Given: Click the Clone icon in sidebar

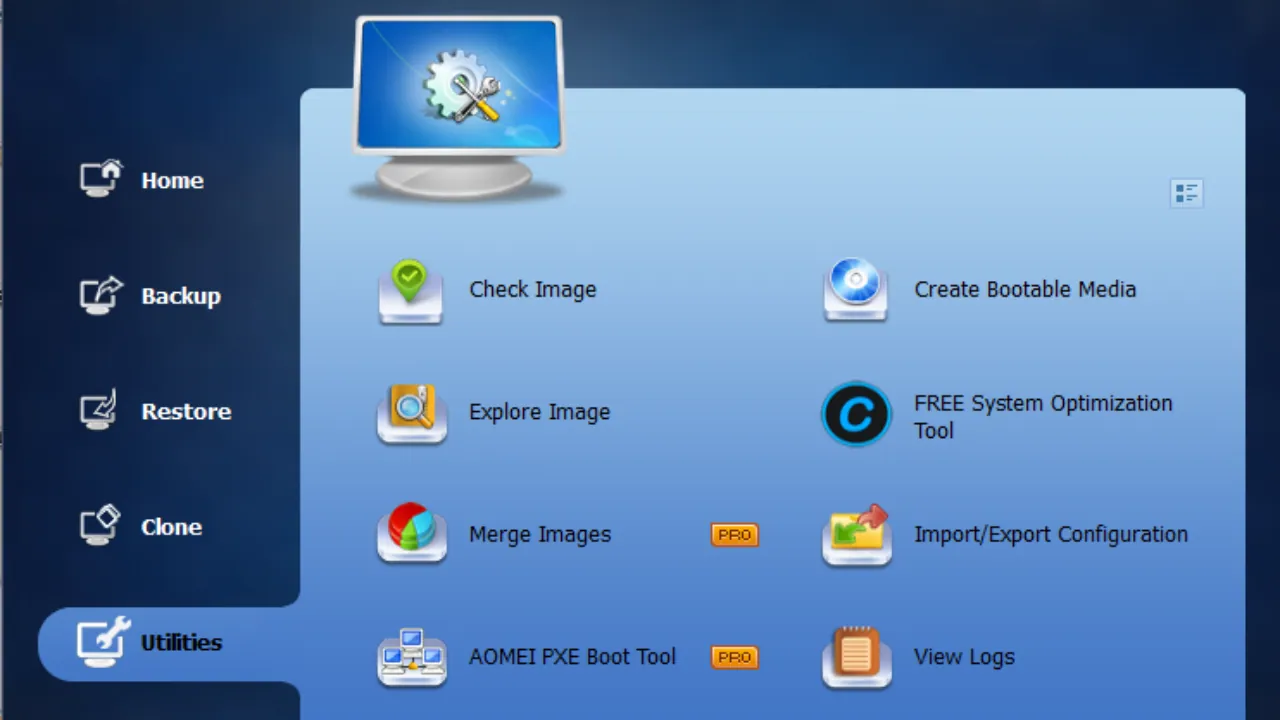Looking at the screenshot, I should coord(101,526).
